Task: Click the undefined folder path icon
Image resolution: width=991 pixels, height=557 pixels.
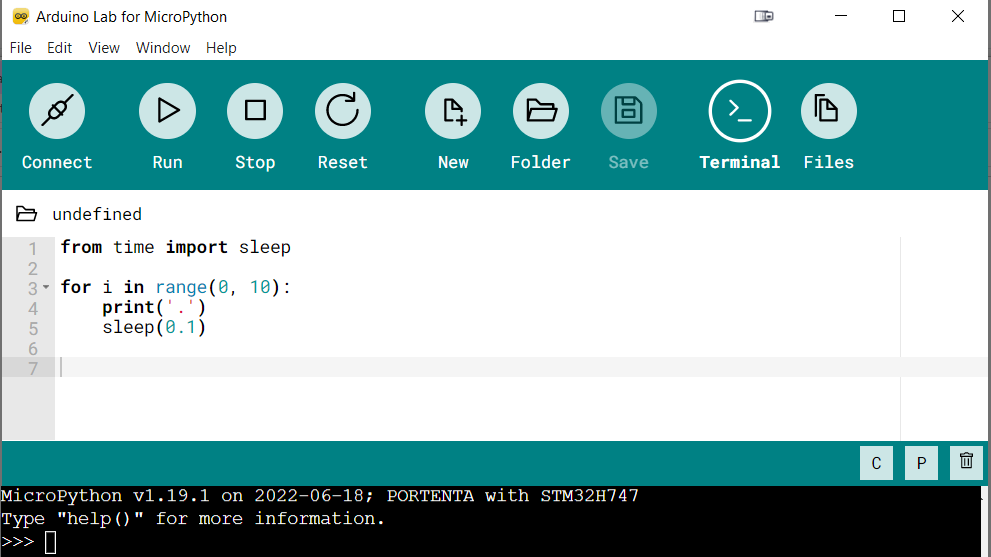Action: (x=27, y=214)
